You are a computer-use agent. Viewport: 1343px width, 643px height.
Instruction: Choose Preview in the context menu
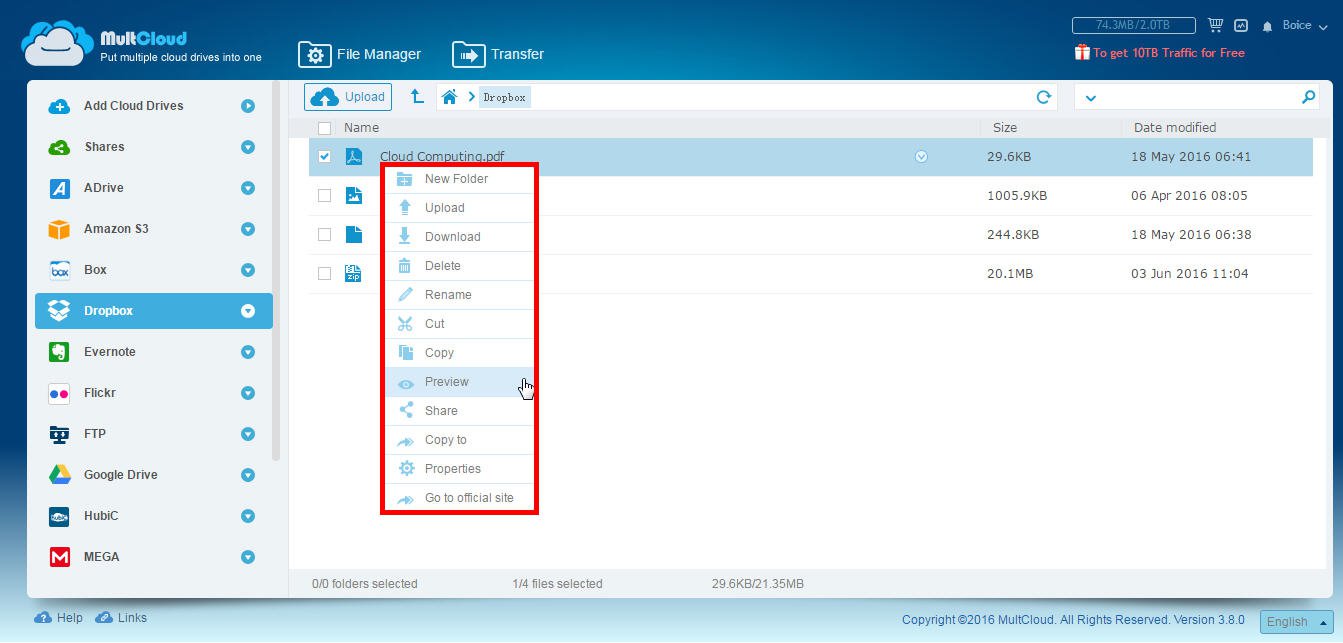(x=460, y=382)
